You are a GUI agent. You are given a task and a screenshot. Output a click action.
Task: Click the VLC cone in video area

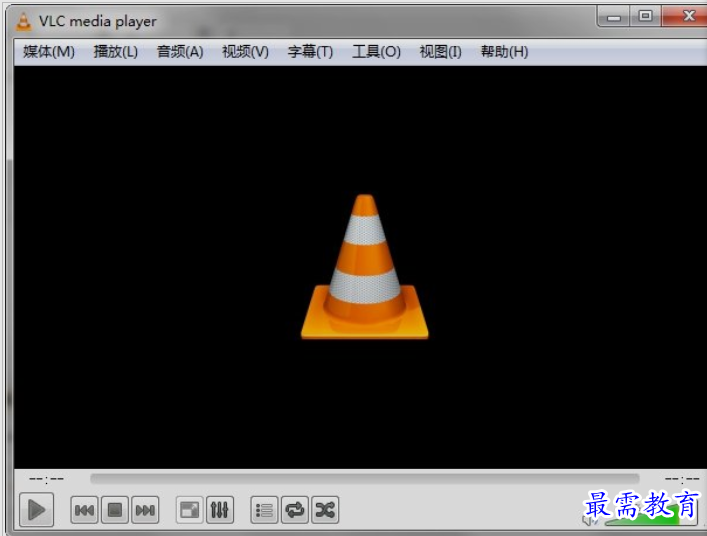[x=364, y=267]
